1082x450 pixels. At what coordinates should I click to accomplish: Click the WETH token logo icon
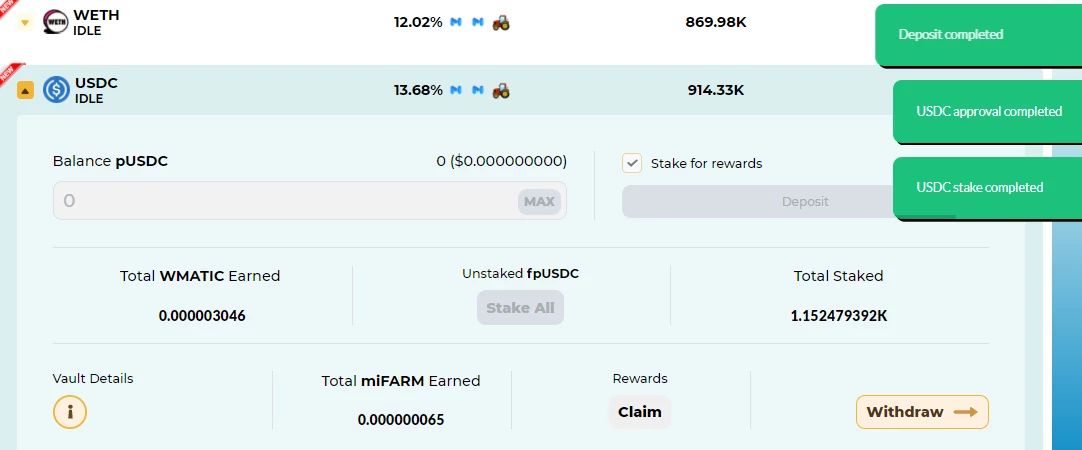(x=56, y=22)
